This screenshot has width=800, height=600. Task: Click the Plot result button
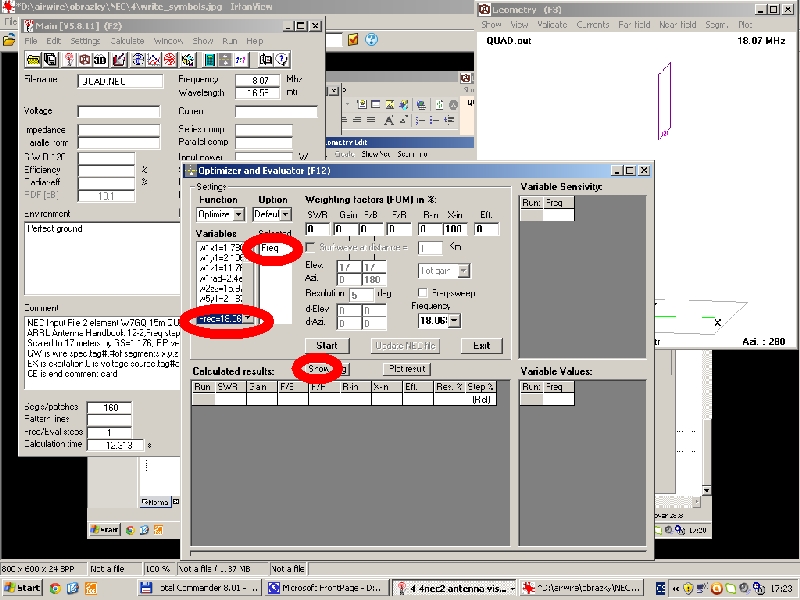(x=407, y=369)
